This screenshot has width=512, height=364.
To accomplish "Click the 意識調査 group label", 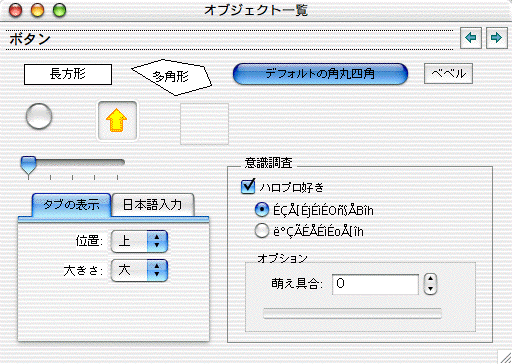I will [x=269, y=163].
